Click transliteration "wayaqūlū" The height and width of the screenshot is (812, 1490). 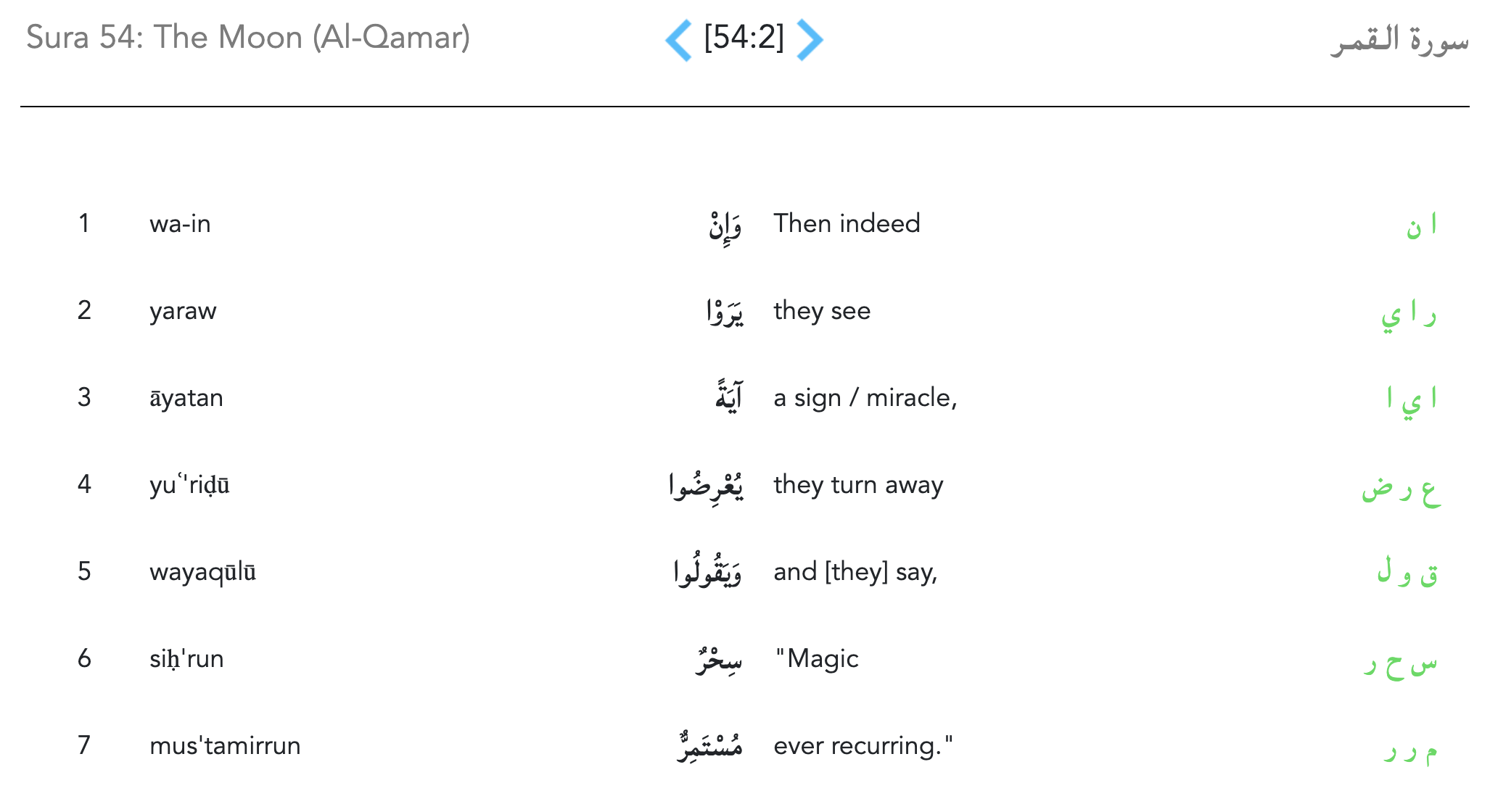click(202, 572)
